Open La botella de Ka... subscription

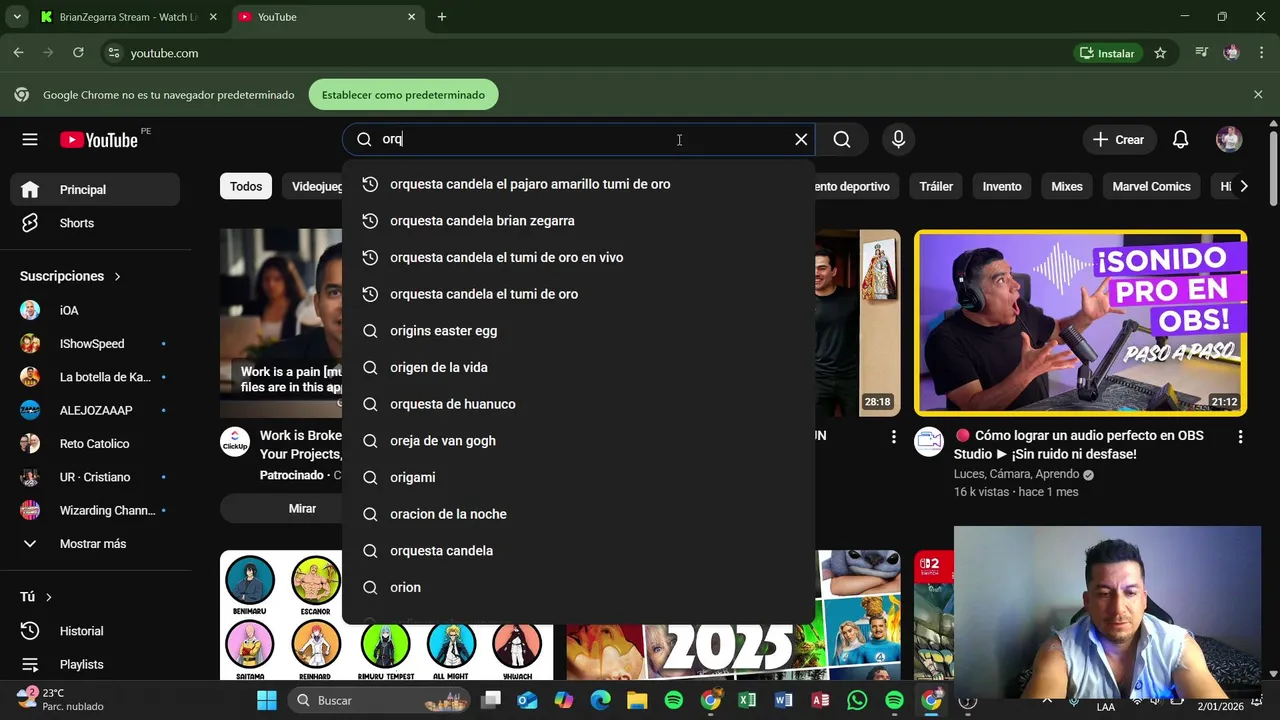[x=95, y=377]
